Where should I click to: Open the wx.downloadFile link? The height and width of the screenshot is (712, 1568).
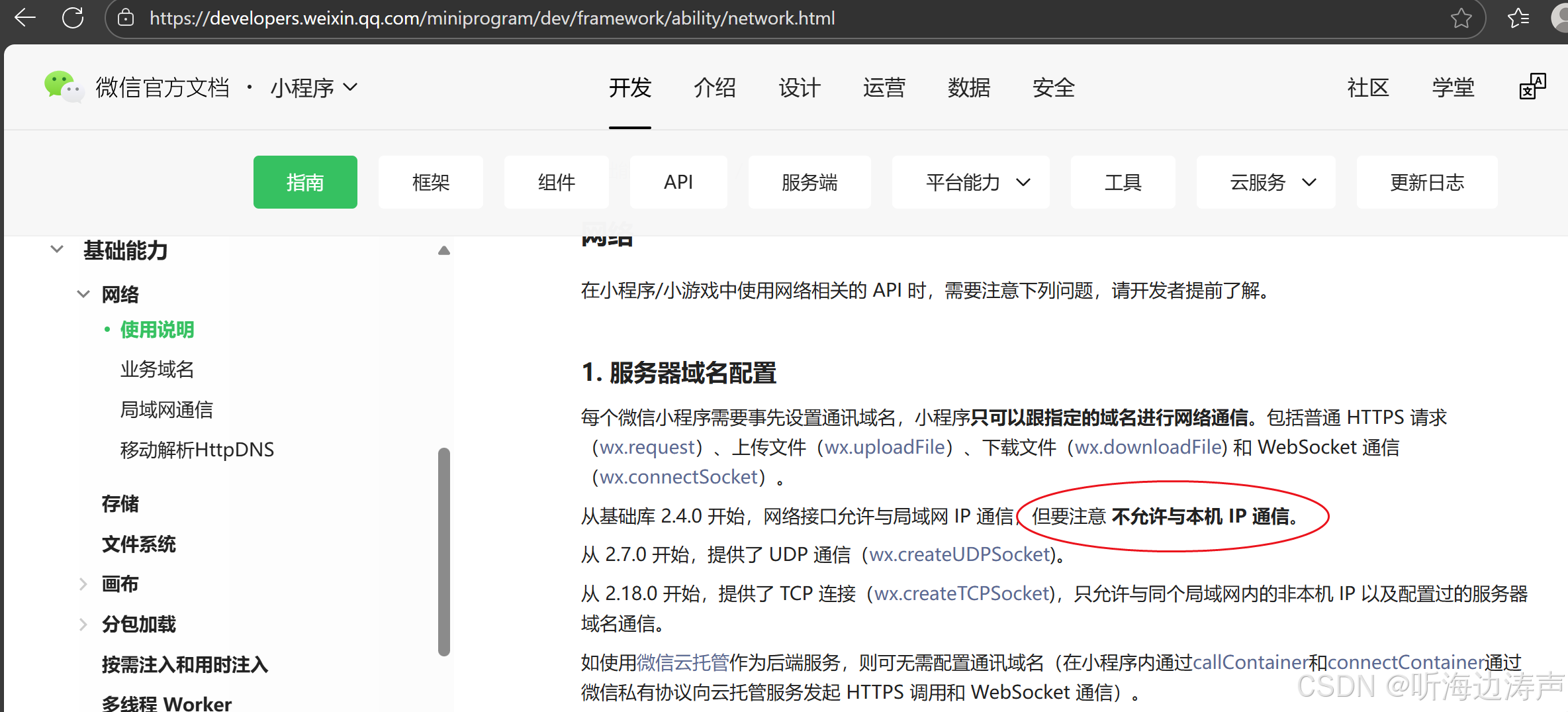click(x=1148, y=447)
